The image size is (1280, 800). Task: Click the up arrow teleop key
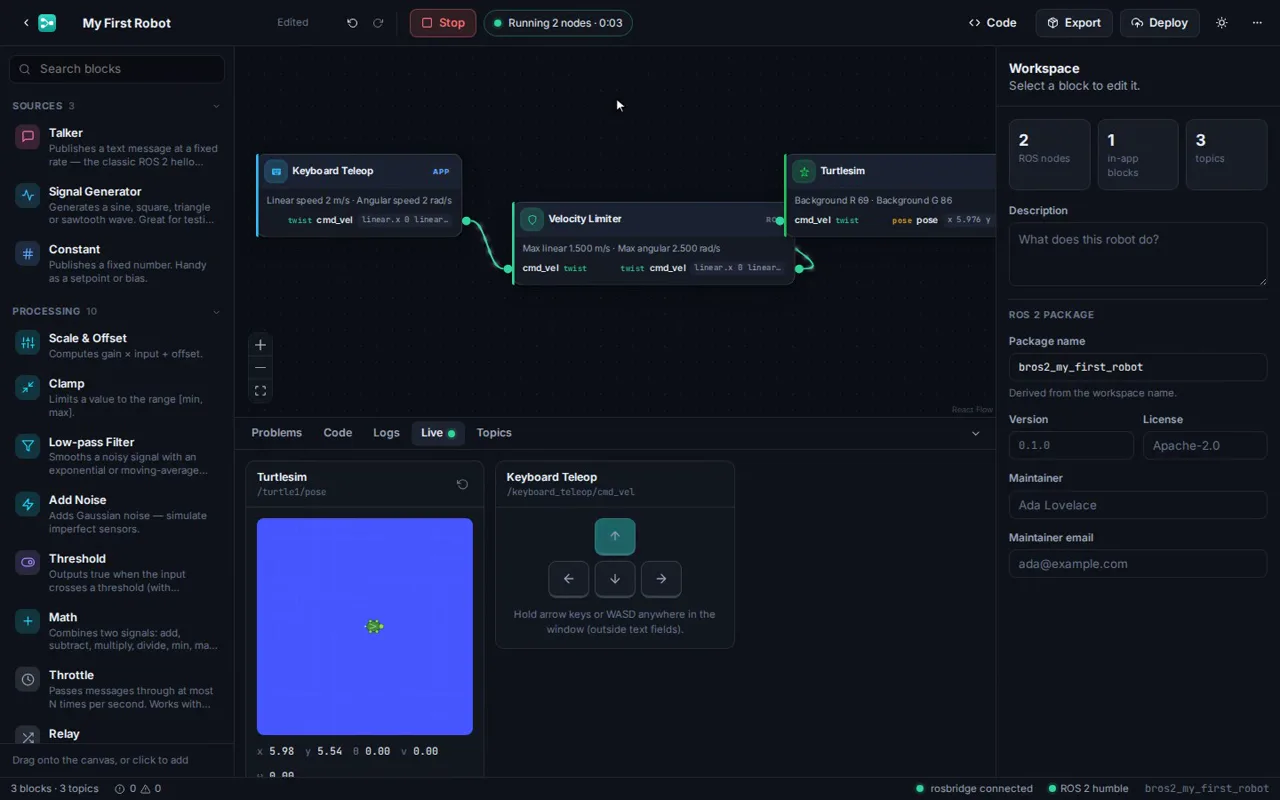tap(615, 537)
